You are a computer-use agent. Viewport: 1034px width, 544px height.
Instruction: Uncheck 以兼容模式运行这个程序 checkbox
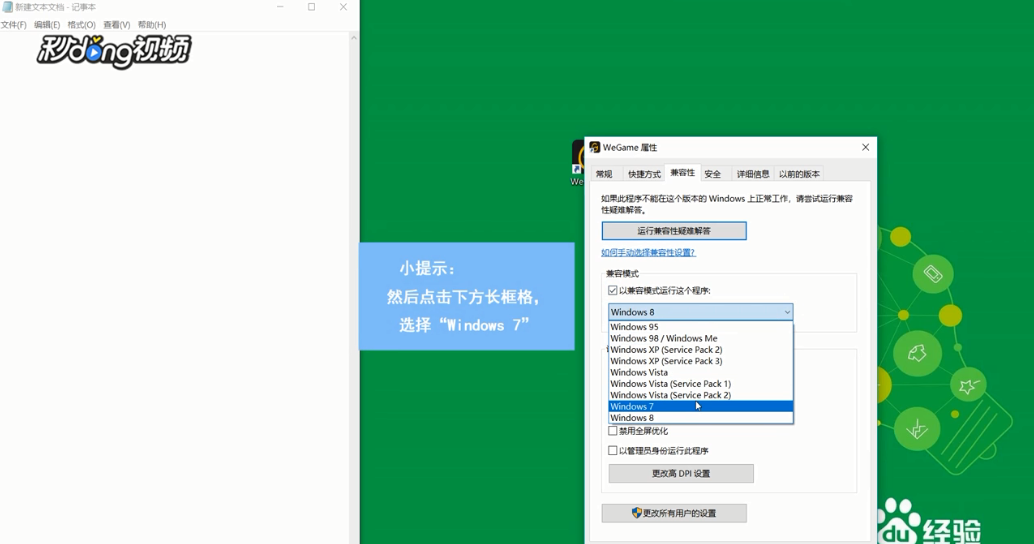[x=613, y=290]
